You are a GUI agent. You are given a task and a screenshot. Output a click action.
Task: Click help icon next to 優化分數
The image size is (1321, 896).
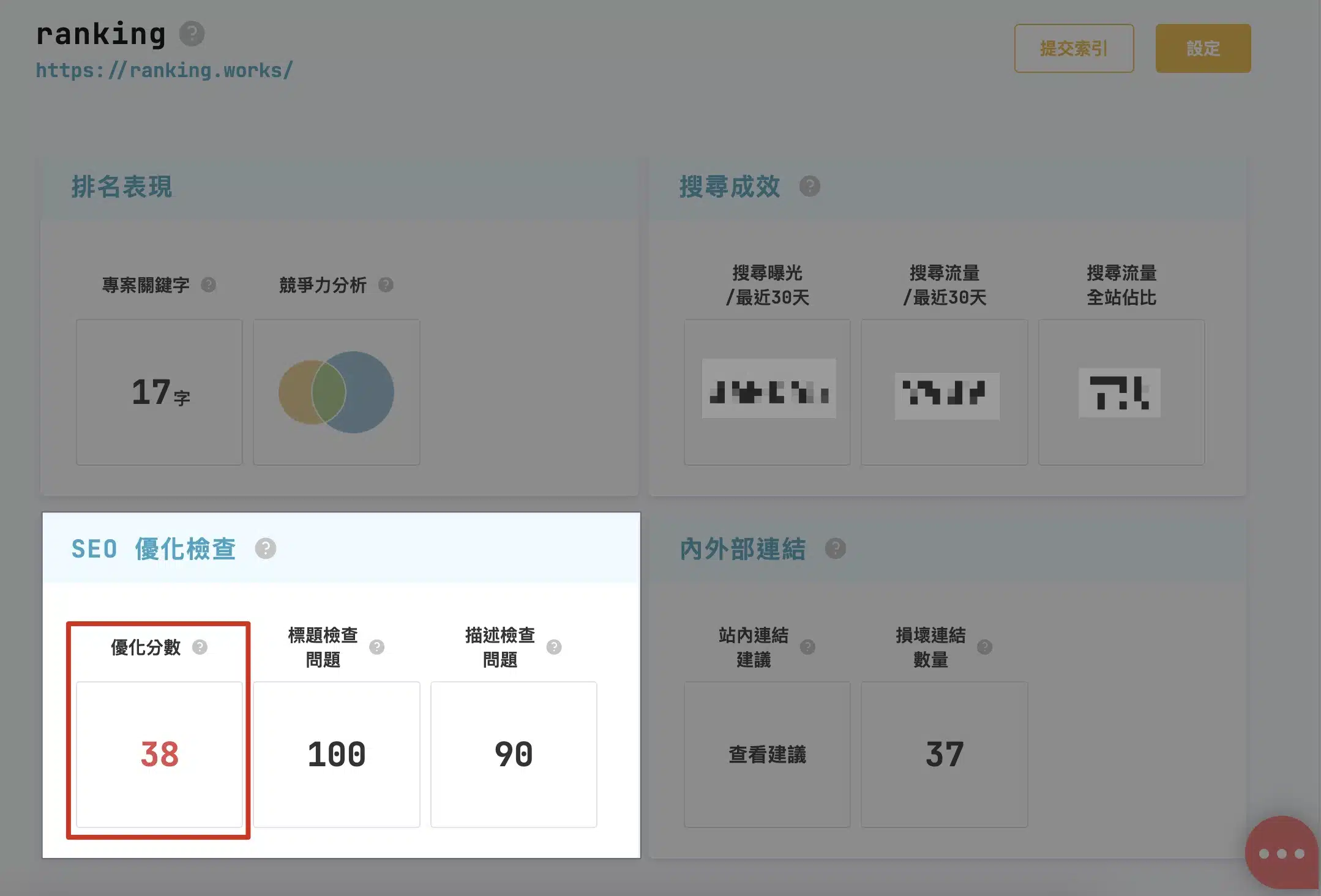coord(200,647)
